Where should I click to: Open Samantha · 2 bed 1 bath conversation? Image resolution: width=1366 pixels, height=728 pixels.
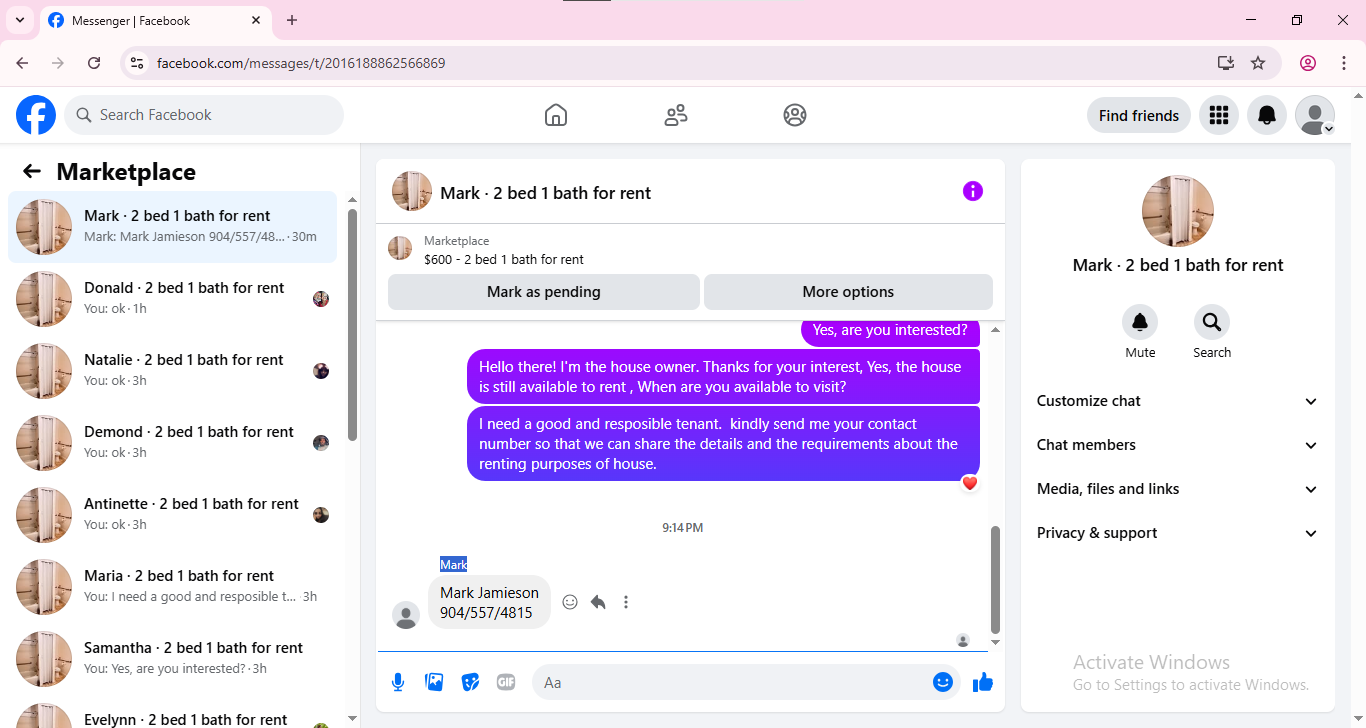(x=173, y=659)
